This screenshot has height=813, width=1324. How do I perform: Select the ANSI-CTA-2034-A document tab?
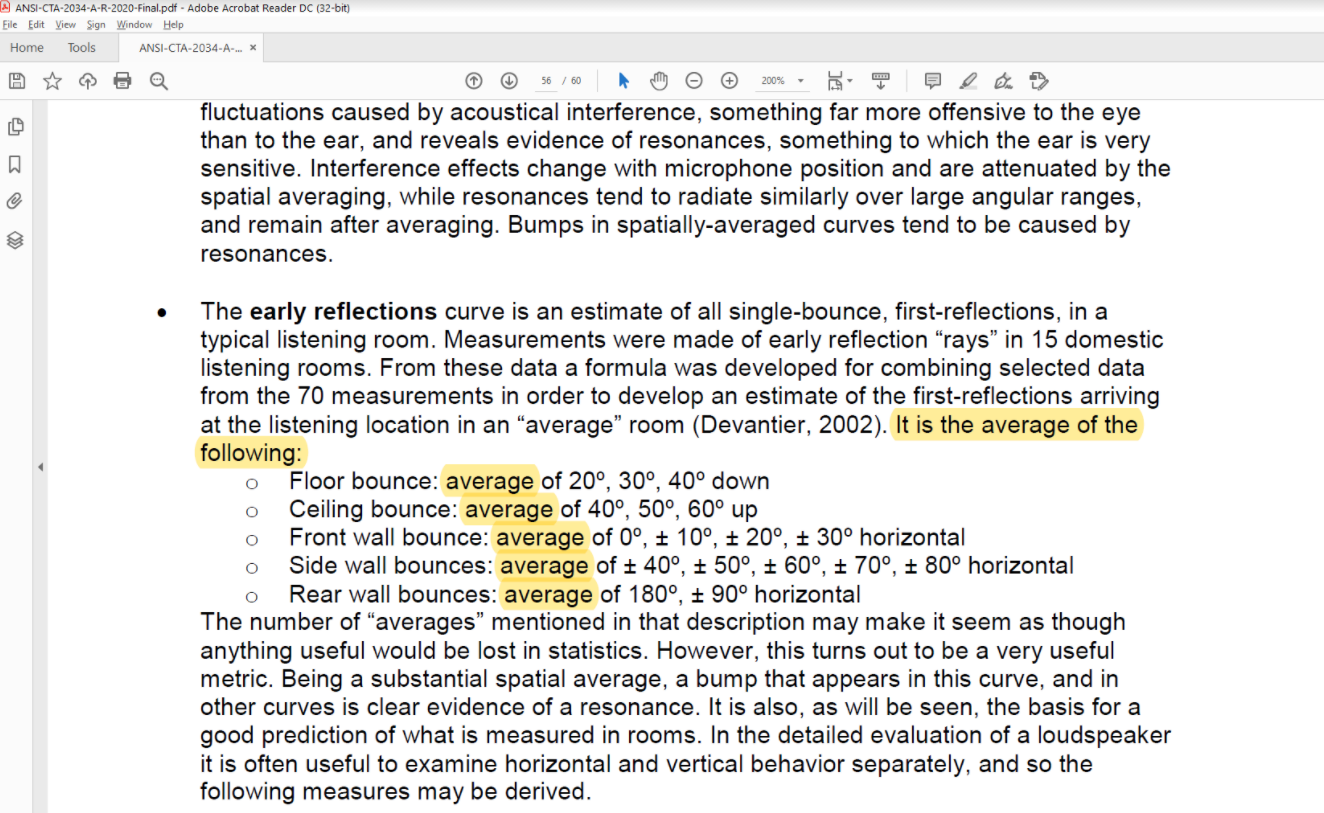tap(190, 47)
